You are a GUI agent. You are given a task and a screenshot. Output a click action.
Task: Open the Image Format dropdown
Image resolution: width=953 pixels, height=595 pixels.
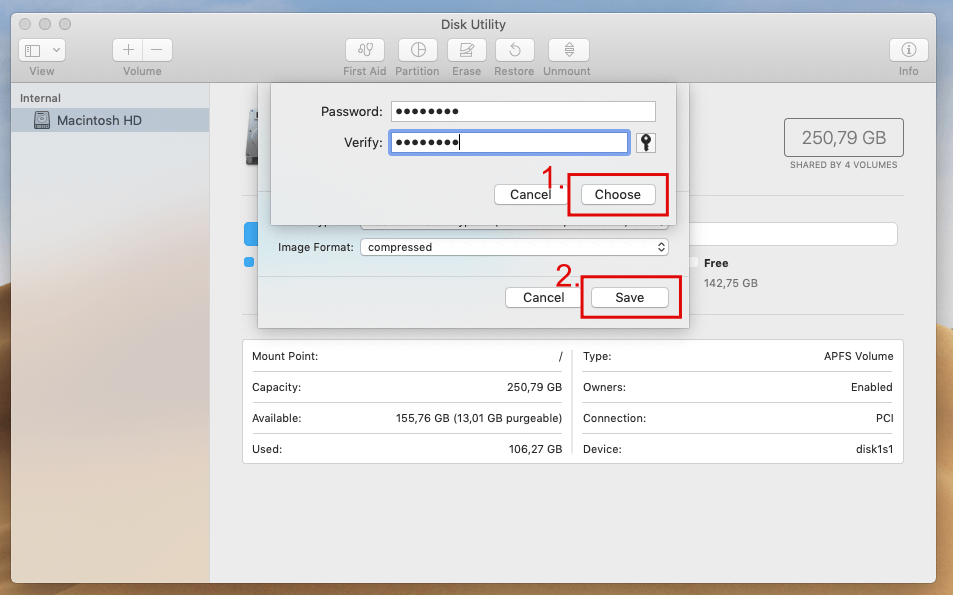[514, 247]
